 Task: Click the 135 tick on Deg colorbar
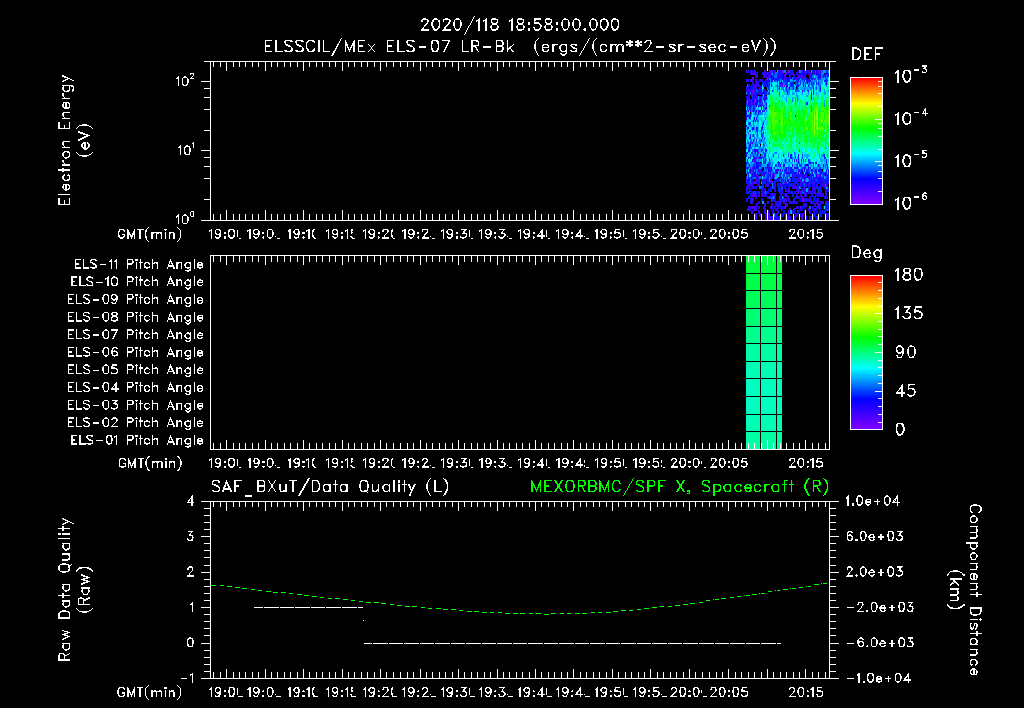pyautogui.click(x=908, y=314)
